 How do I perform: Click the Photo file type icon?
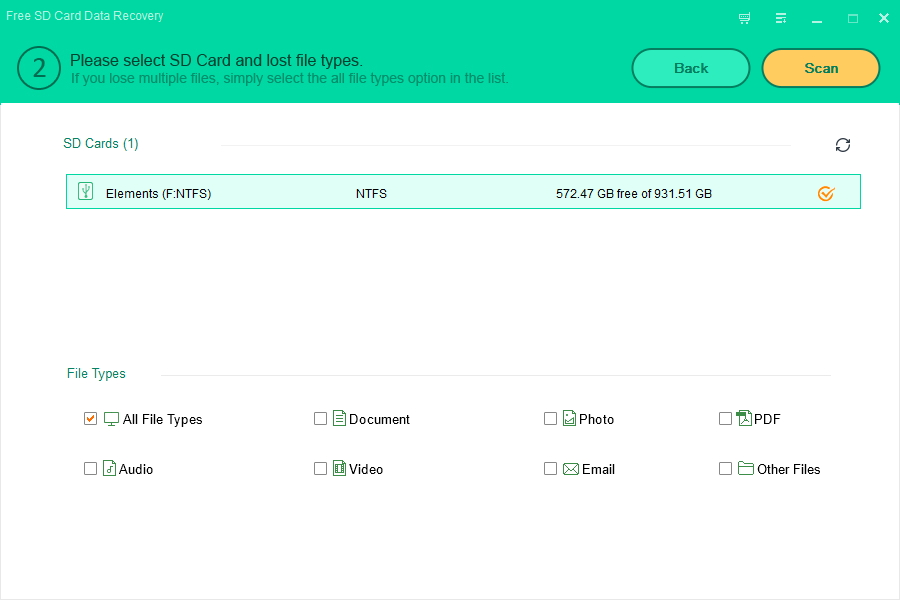(x=569, y=418)
